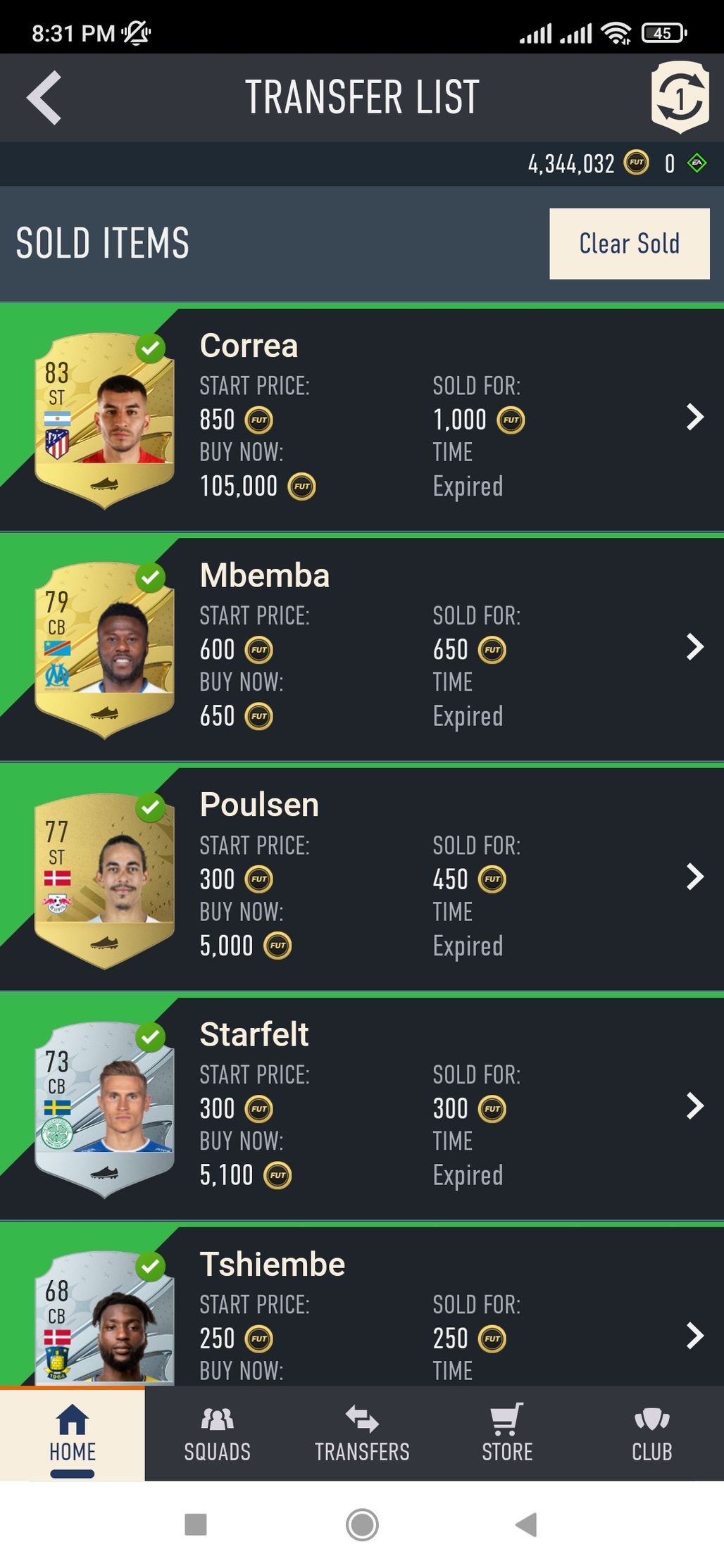This screenshot has height=1568, width=724.
Task: Open the Squads tab icon
Action: coord(217,1419)
